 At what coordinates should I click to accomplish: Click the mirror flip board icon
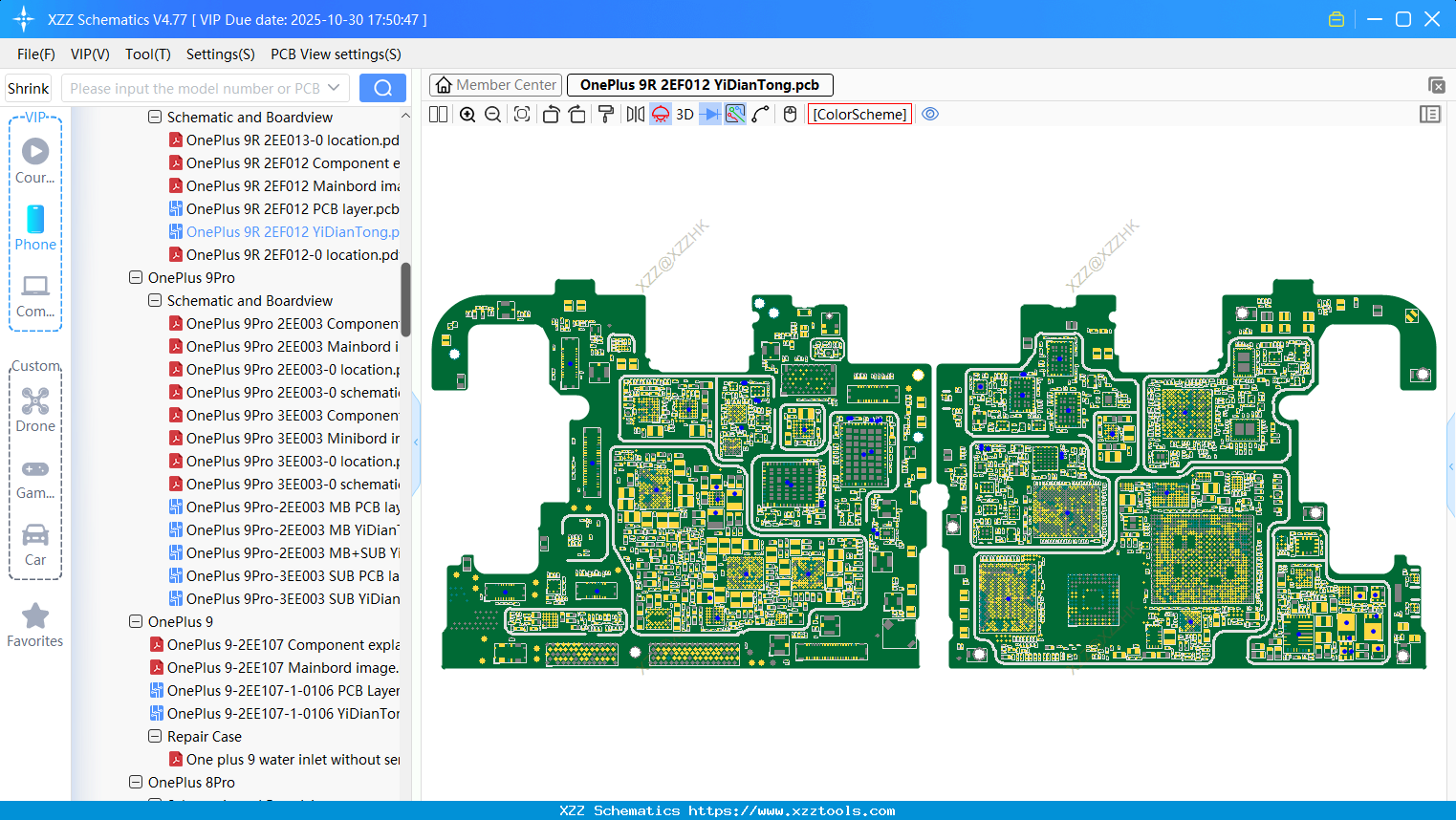point(635,115)
